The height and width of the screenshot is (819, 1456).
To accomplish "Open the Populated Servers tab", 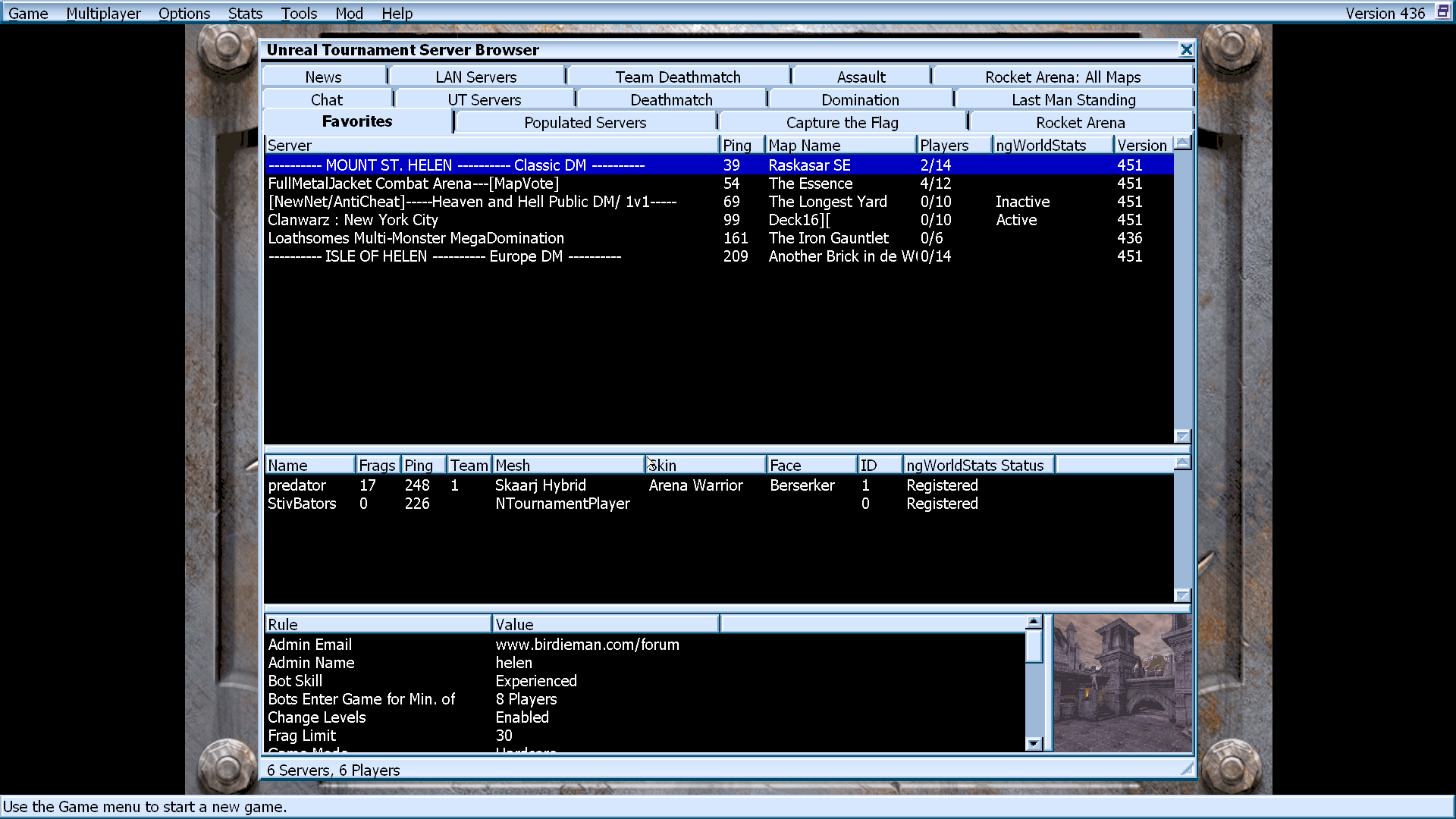I will click(585, 122).
